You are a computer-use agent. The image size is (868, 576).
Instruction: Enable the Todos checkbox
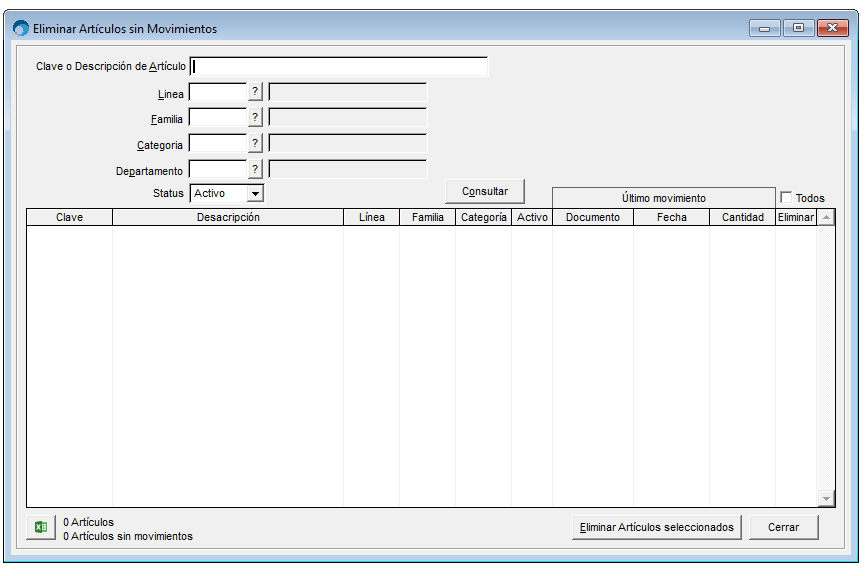(x=786, y=198)
